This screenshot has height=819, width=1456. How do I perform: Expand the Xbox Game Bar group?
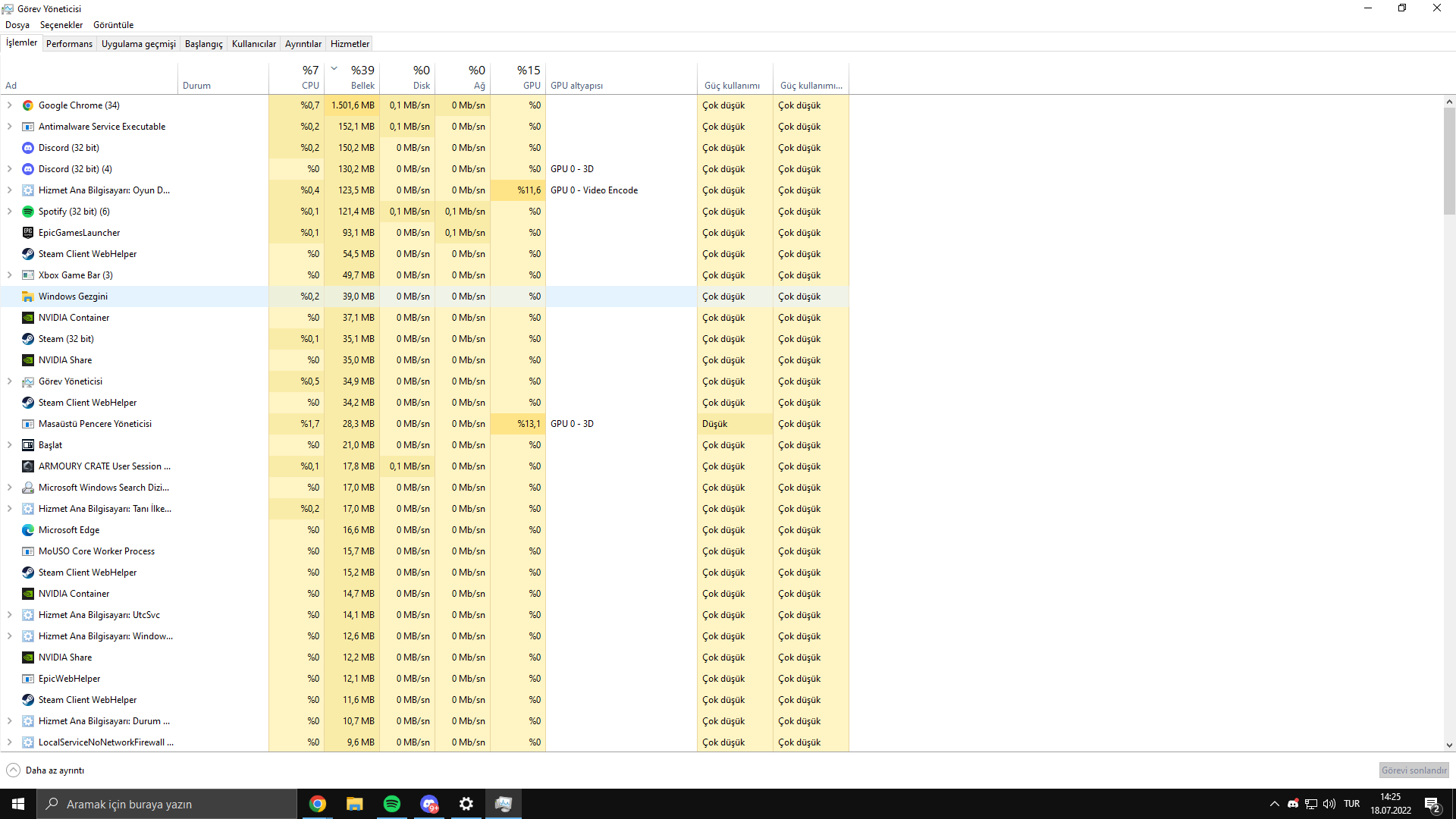click(10, 275)
